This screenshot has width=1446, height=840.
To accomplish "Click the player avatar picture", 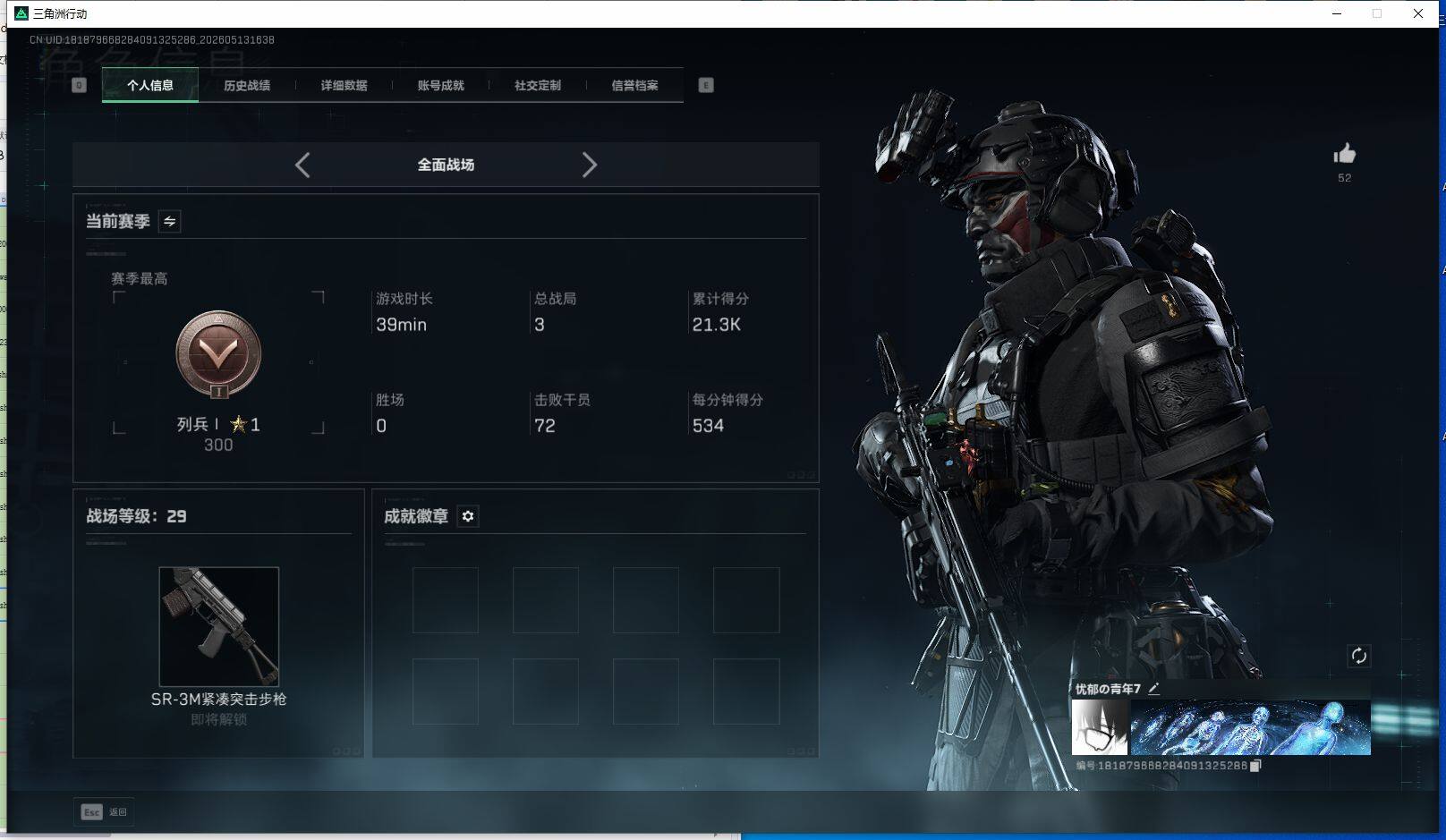I will 1100,727.
